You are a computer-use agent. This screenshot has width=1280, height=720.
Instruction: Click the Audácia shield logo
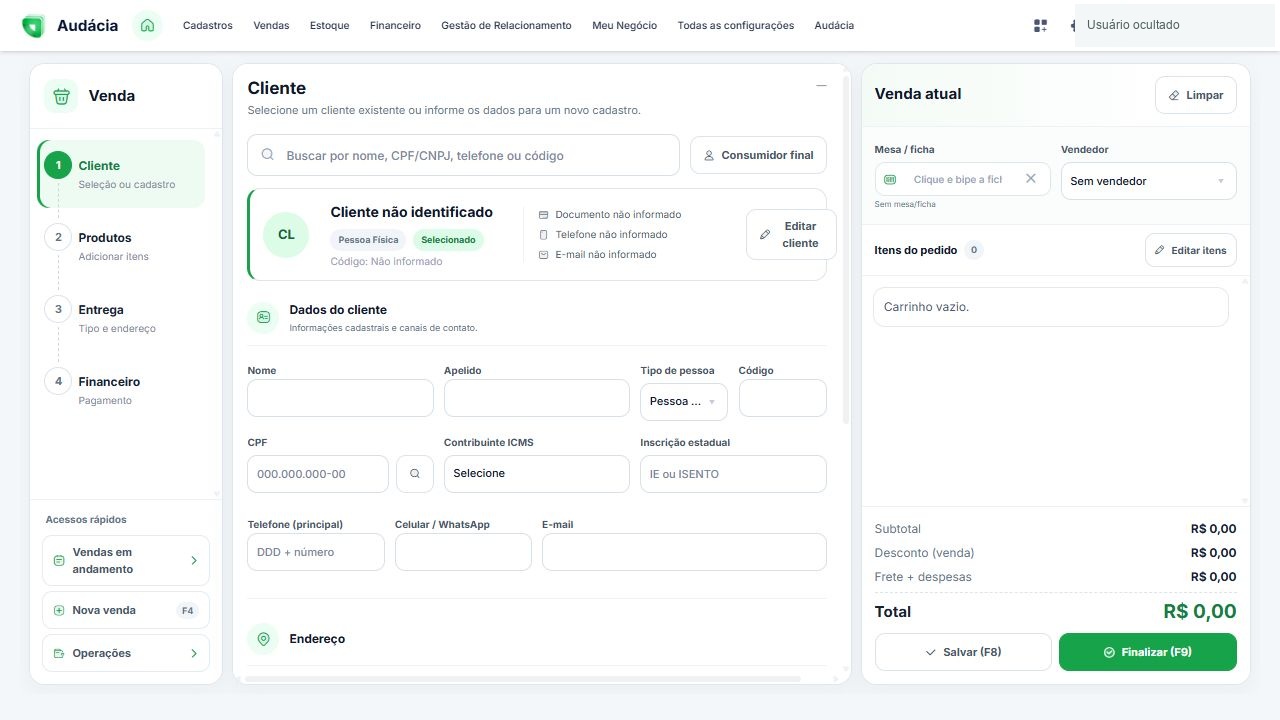coord(33,26)
